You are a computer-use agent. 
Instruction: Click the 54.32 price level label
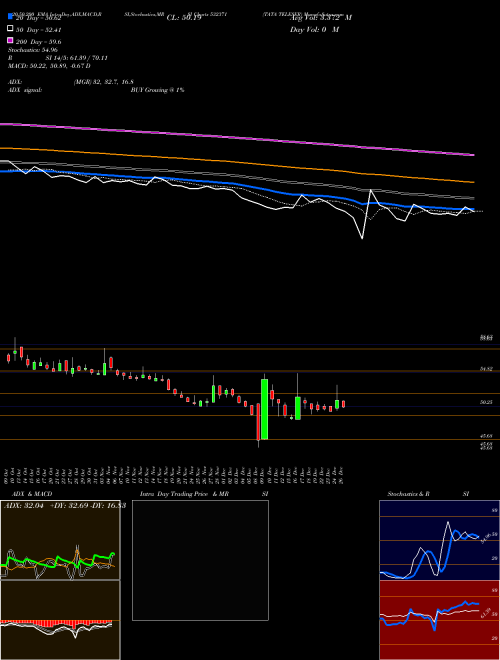[486, 369]
